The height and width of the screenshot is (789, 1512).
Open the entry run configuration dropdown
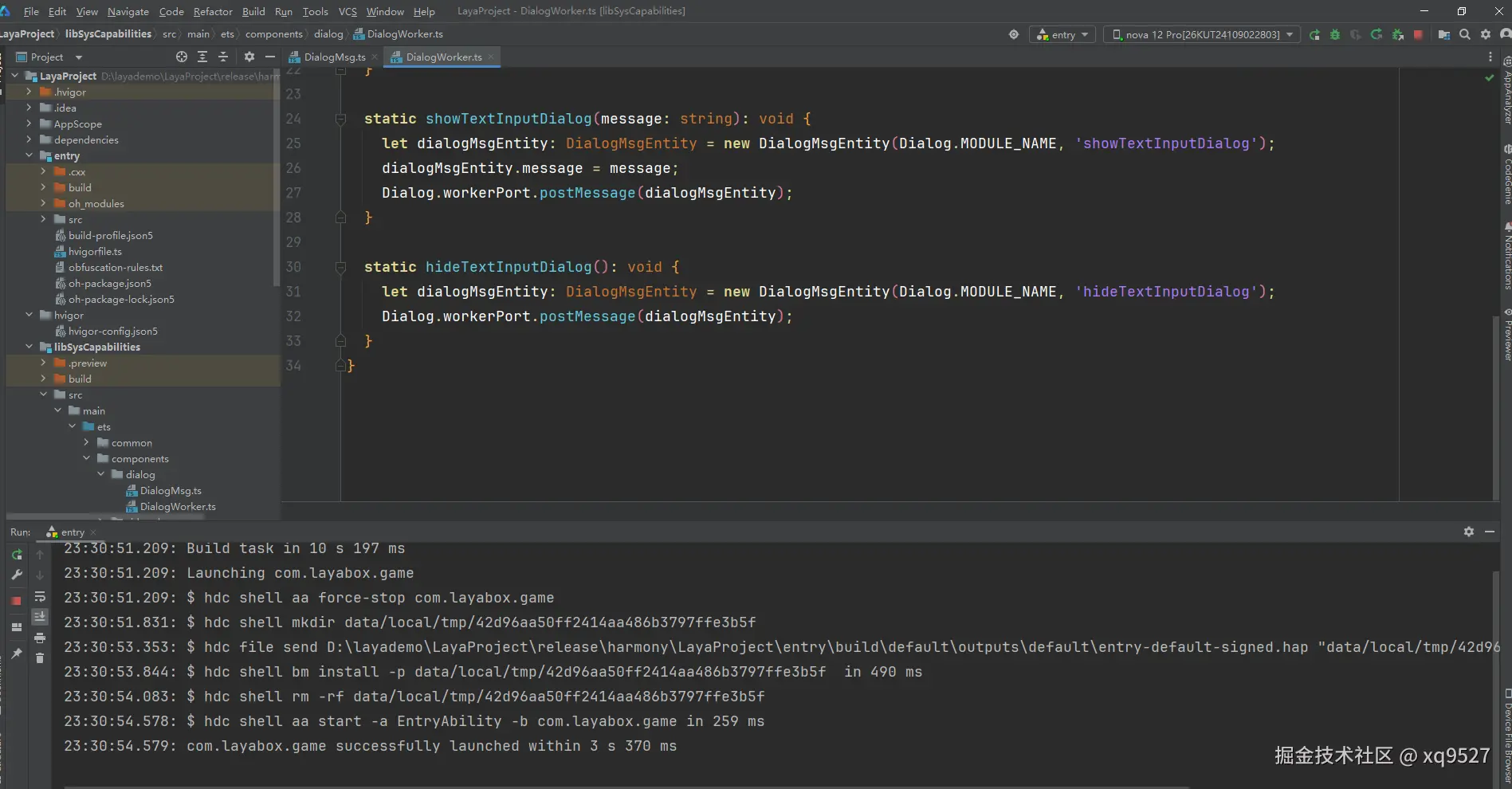point(1063,35)
